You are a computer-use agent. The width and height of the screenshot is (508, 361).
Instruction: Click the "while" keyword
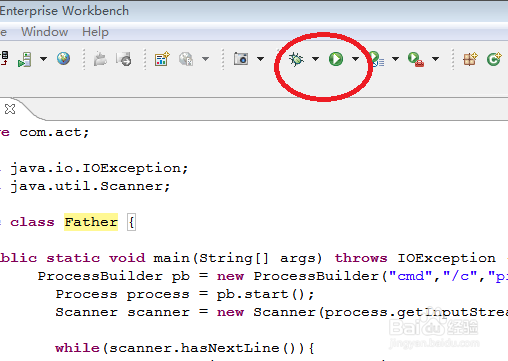(77, 348)
